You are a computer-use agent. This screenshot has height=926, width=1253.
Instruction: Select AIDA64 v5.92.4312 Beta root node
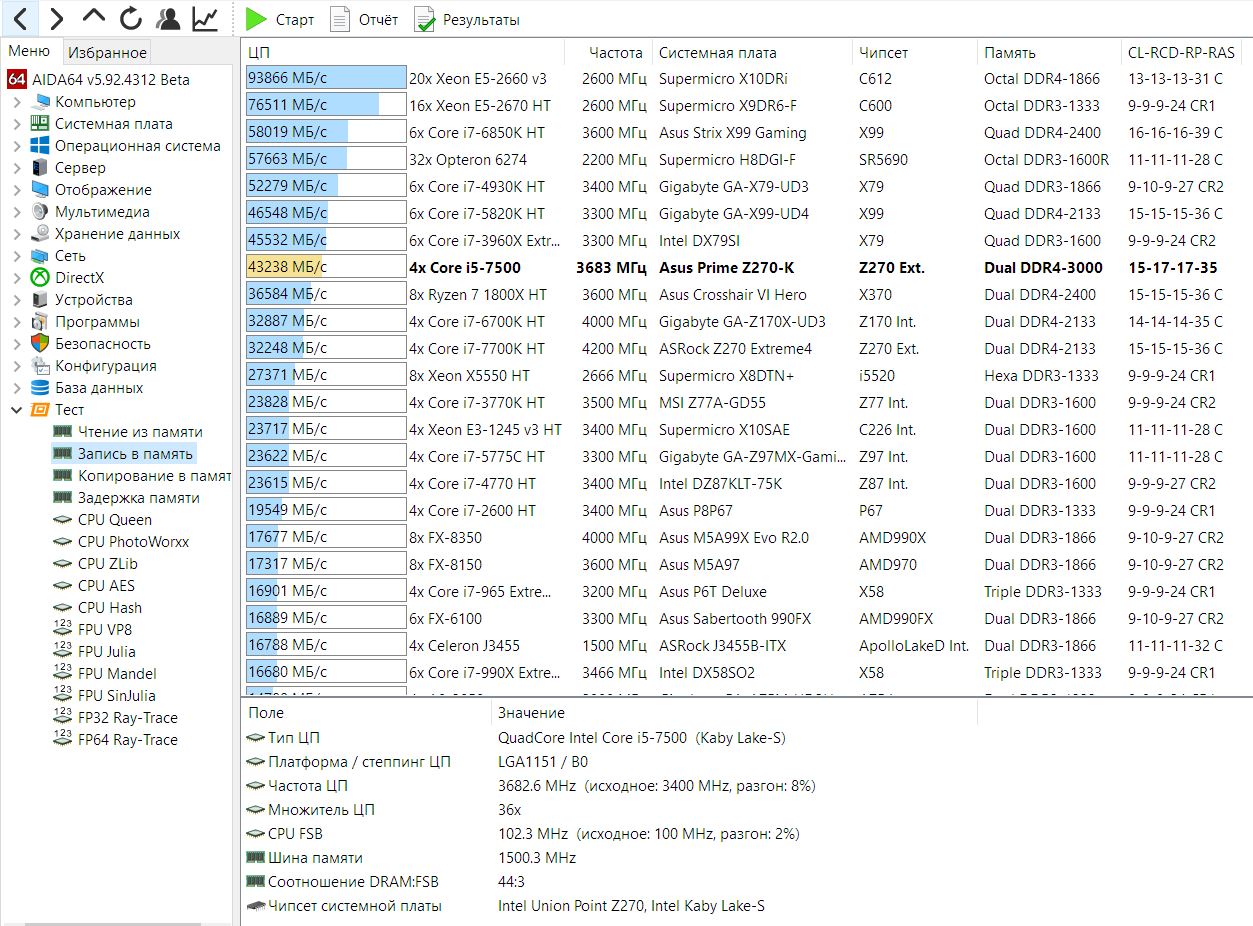112,79
